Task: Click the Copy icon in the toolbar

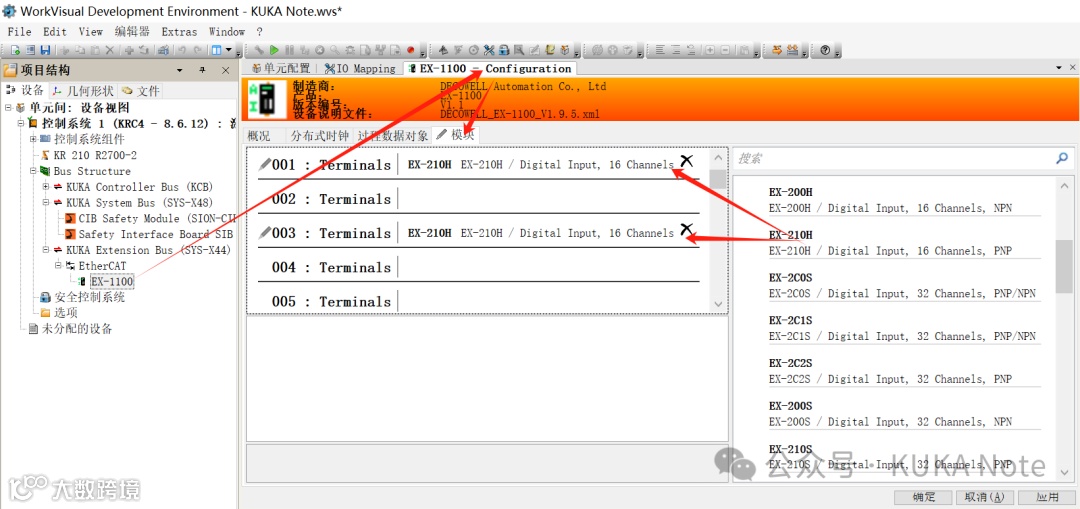Action: [80, 50]
